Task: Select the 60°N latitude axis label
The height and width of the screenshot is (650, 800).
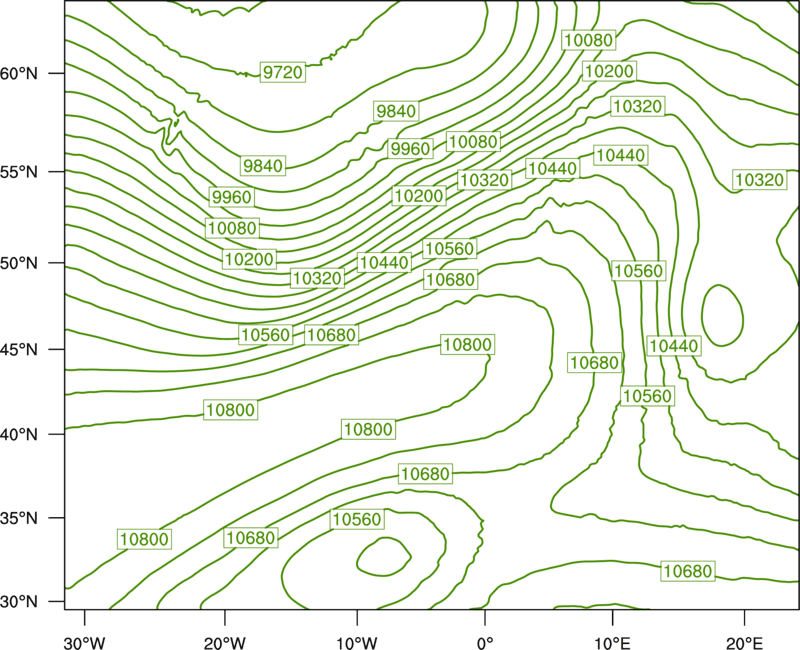Action: coord(19,73)
